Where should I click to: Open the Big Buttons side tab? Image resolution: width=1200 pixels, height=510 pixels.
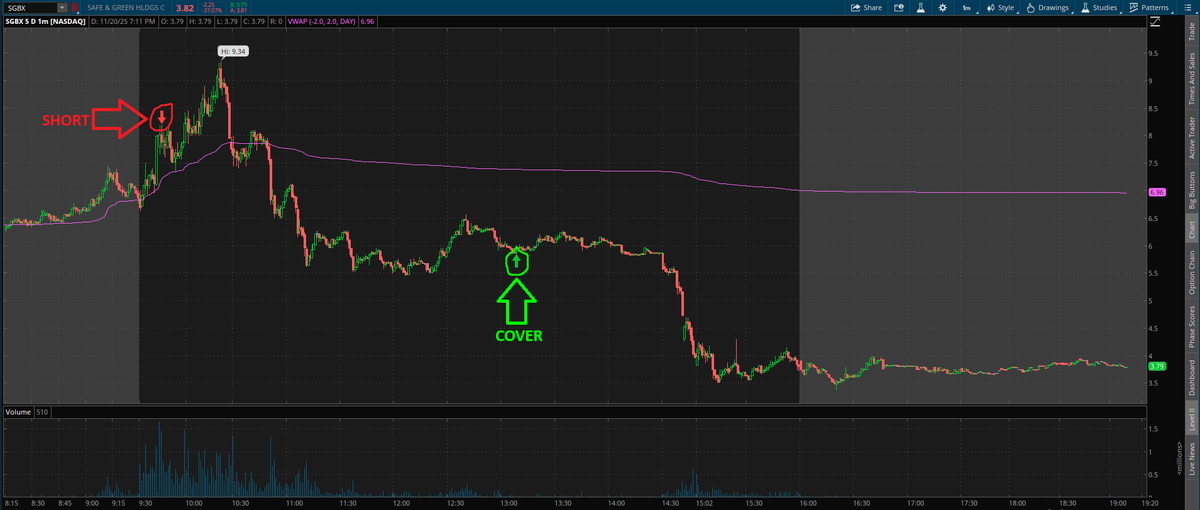click(1191, 190)
